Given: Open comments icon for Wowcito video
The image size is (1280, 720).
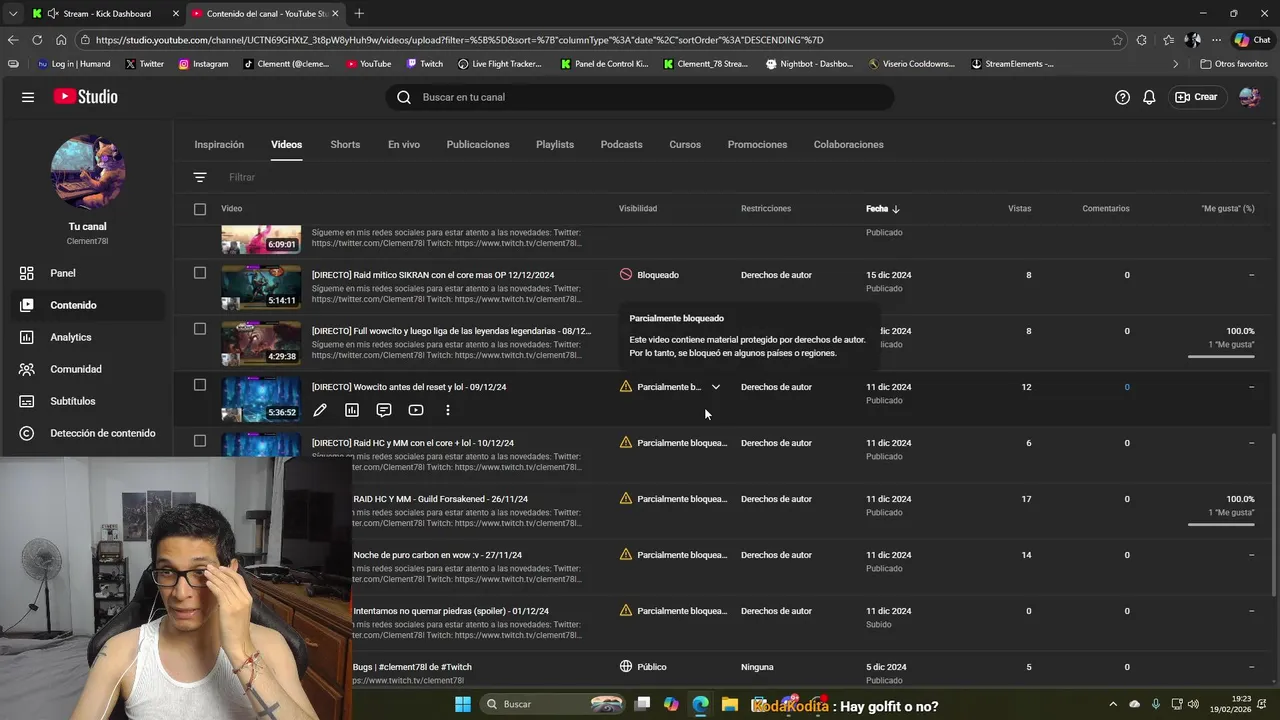Looking at the screenshot, I should coord(384,410).
